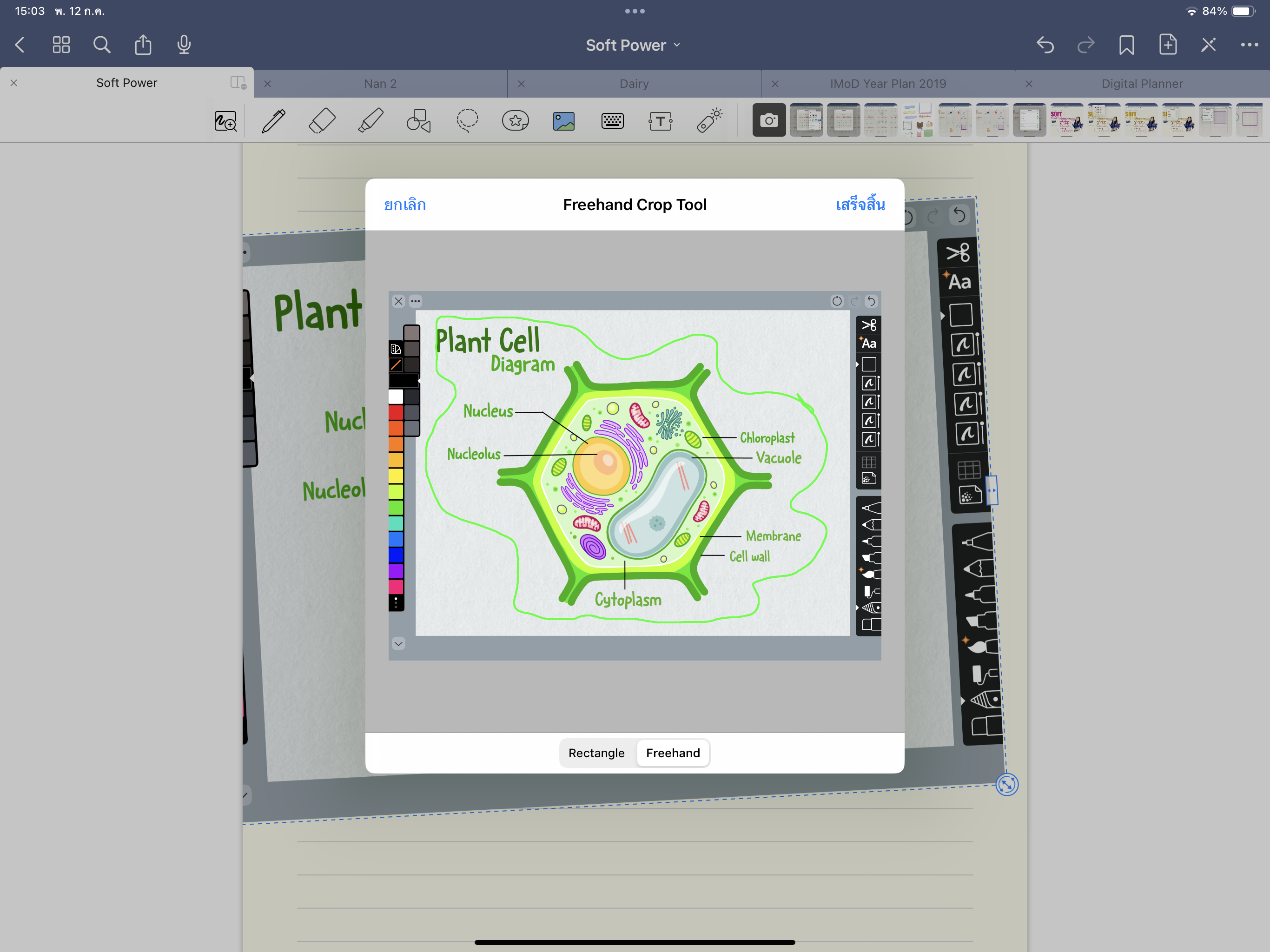Viewport: 1270px width, 952px height.
Task: Open the Digital Planner tab
Action: click(1141, 84)
